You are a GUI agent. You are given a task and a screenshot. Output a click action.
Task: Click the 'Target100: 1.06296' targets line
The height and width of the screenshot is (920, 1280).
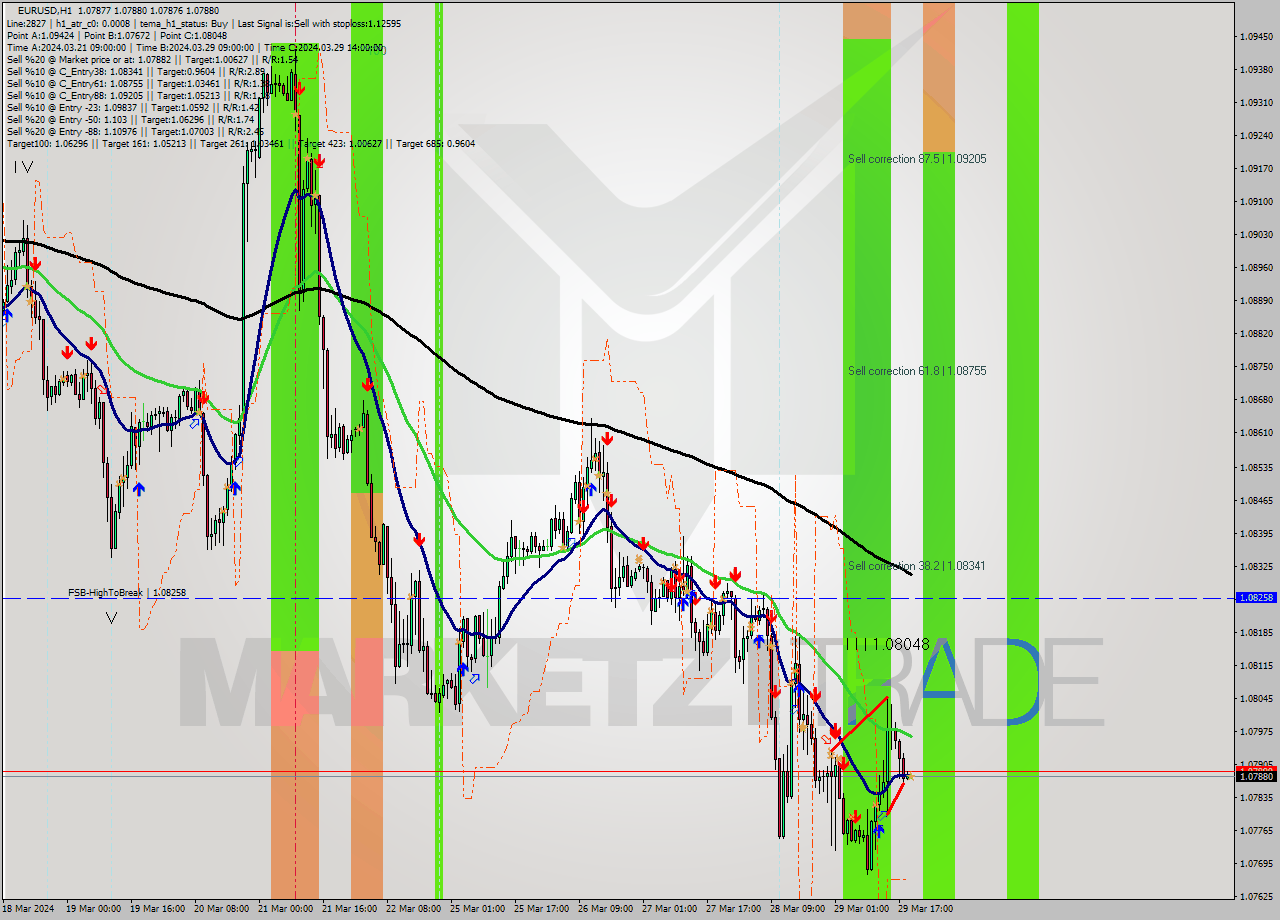coord(240,143)
